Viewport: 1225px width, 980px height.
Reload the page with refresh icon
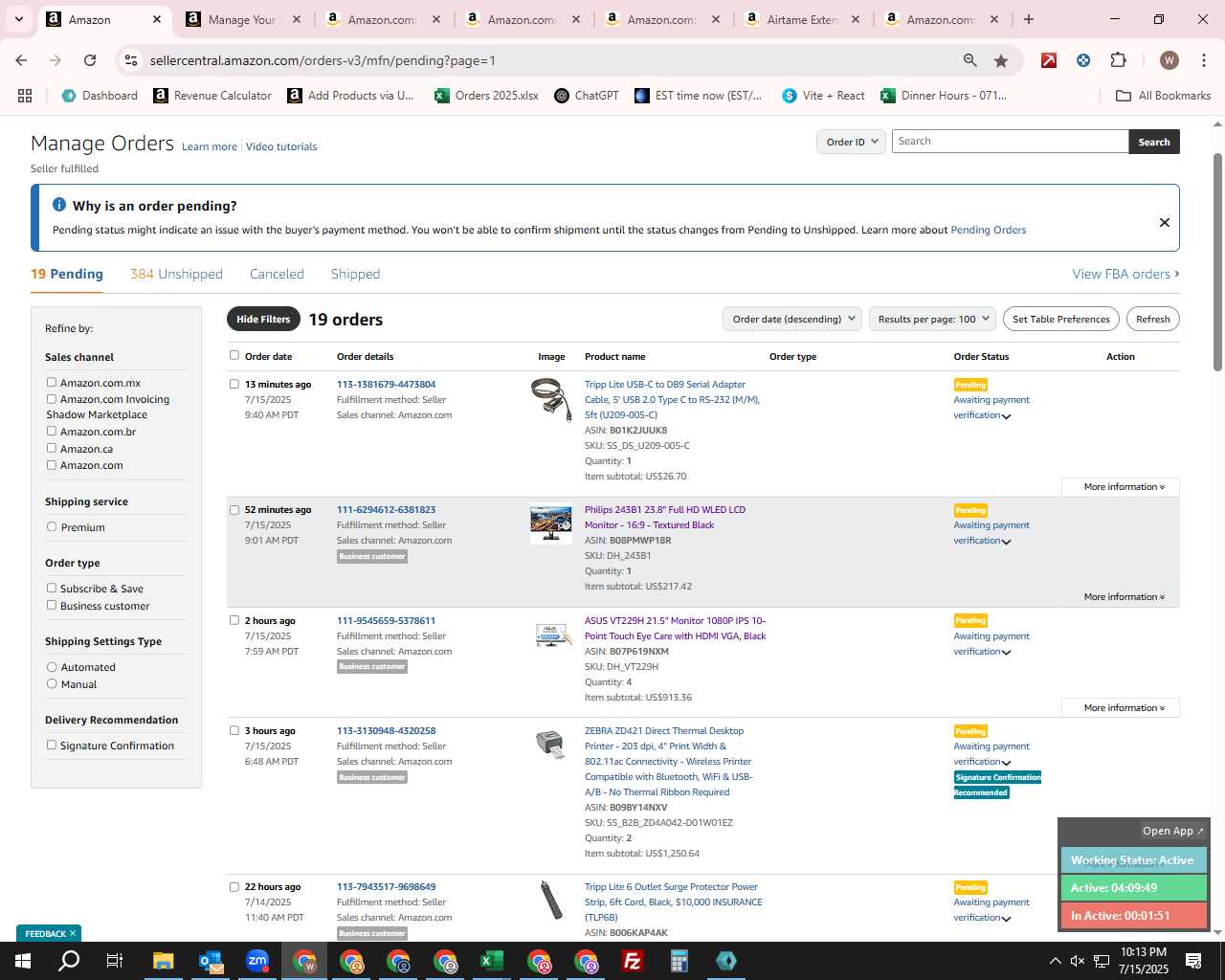click(90, 60)
